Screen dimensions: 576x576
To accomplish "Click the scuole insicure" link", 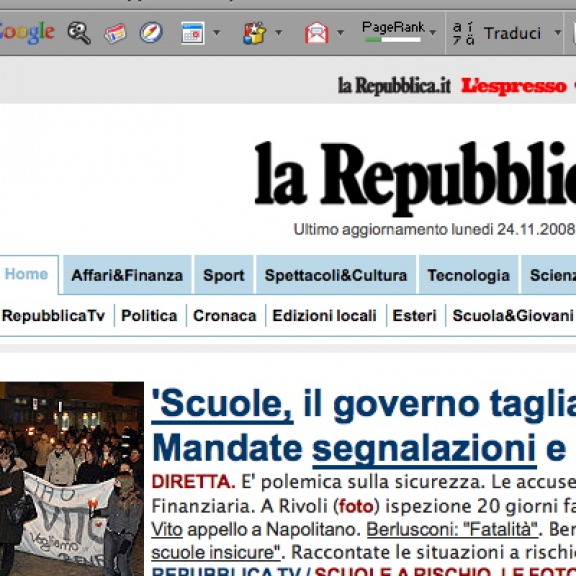I will (216, 552).
